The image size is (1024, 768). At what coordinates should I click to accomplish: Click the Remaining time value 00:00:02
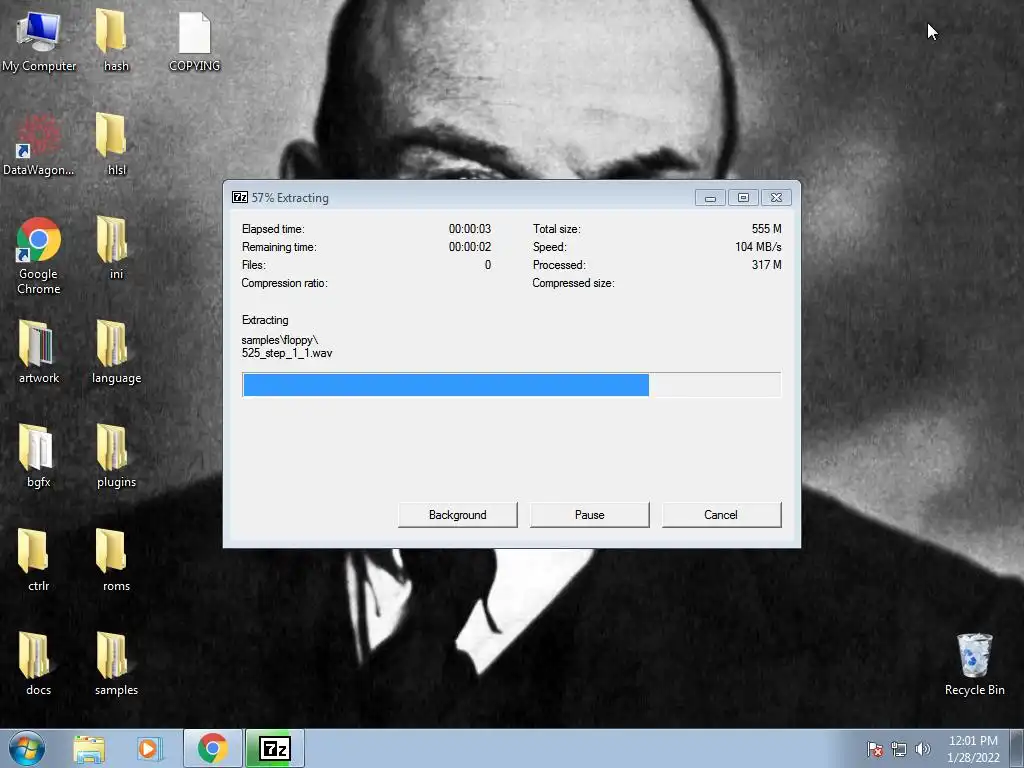[470, 247]
